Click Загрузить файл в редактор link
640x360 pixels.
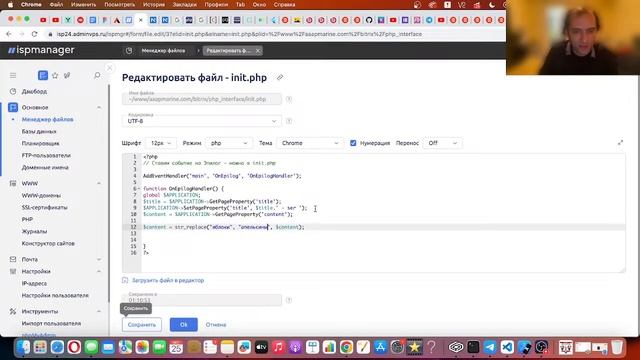(168, 280)
